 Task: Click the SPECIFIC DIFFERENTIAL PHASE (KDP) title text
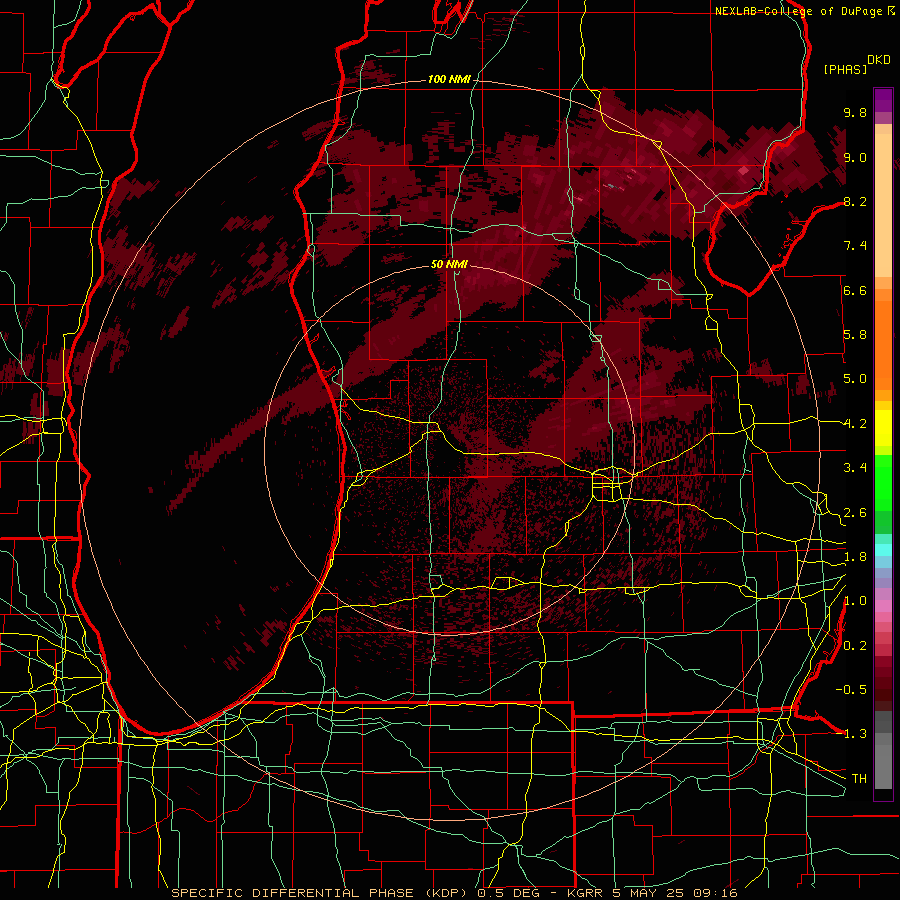coord(321,893)
